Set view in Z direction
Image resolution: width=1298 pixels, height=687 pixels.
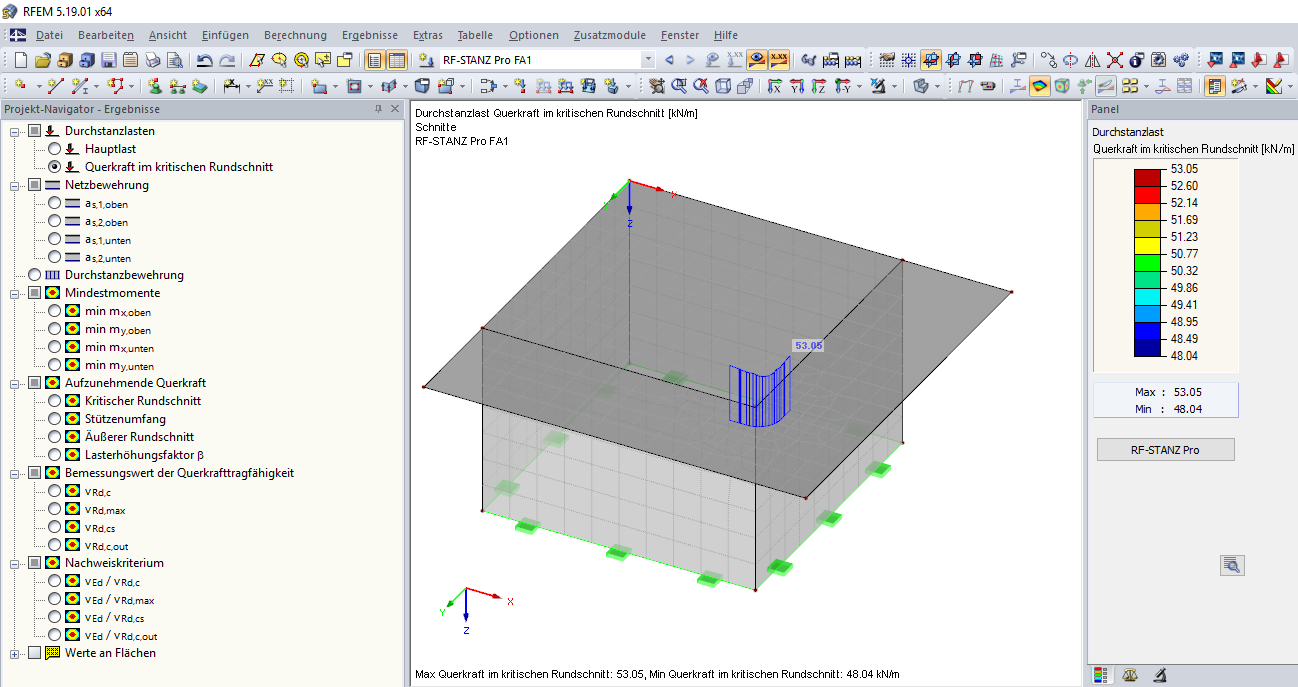click(819, 86)
